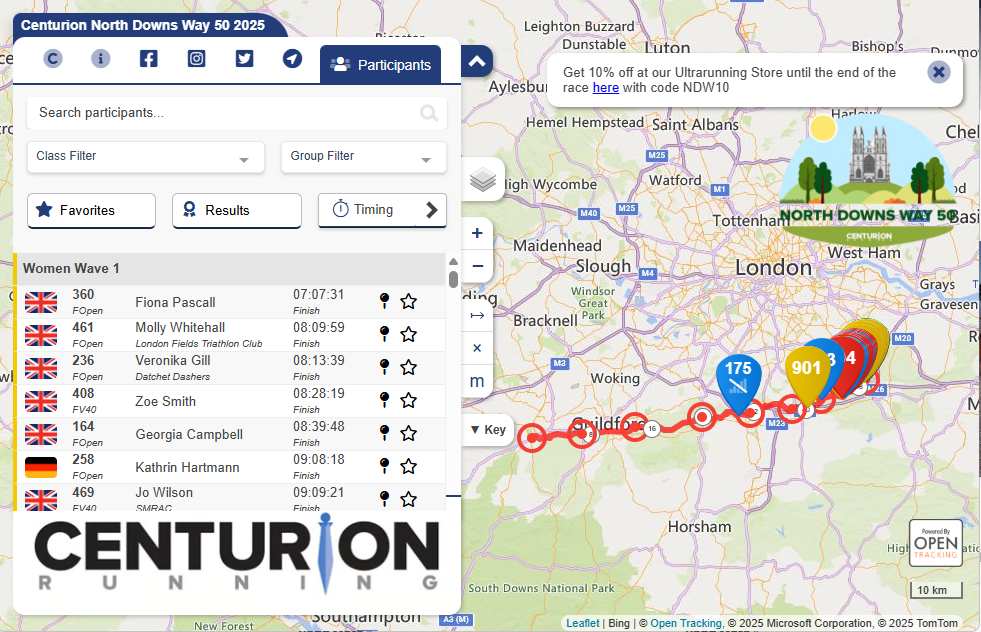Star Georgia Campbell as a favorite
981x632 pixels.
pyautogui.click(x=409, y=433)
